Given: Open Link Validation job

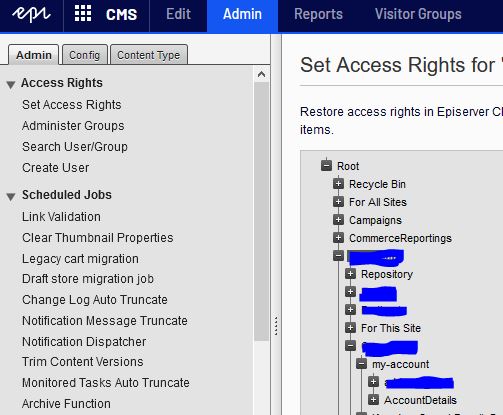Looking at the screenshot, I should (61, 217).
